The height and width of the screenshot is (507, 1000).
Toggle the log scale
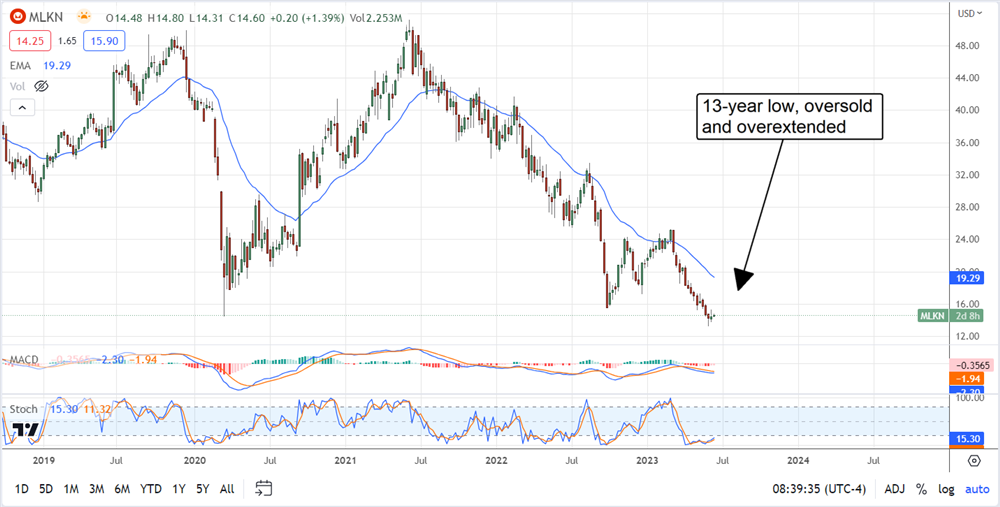(x=946, y=489)
